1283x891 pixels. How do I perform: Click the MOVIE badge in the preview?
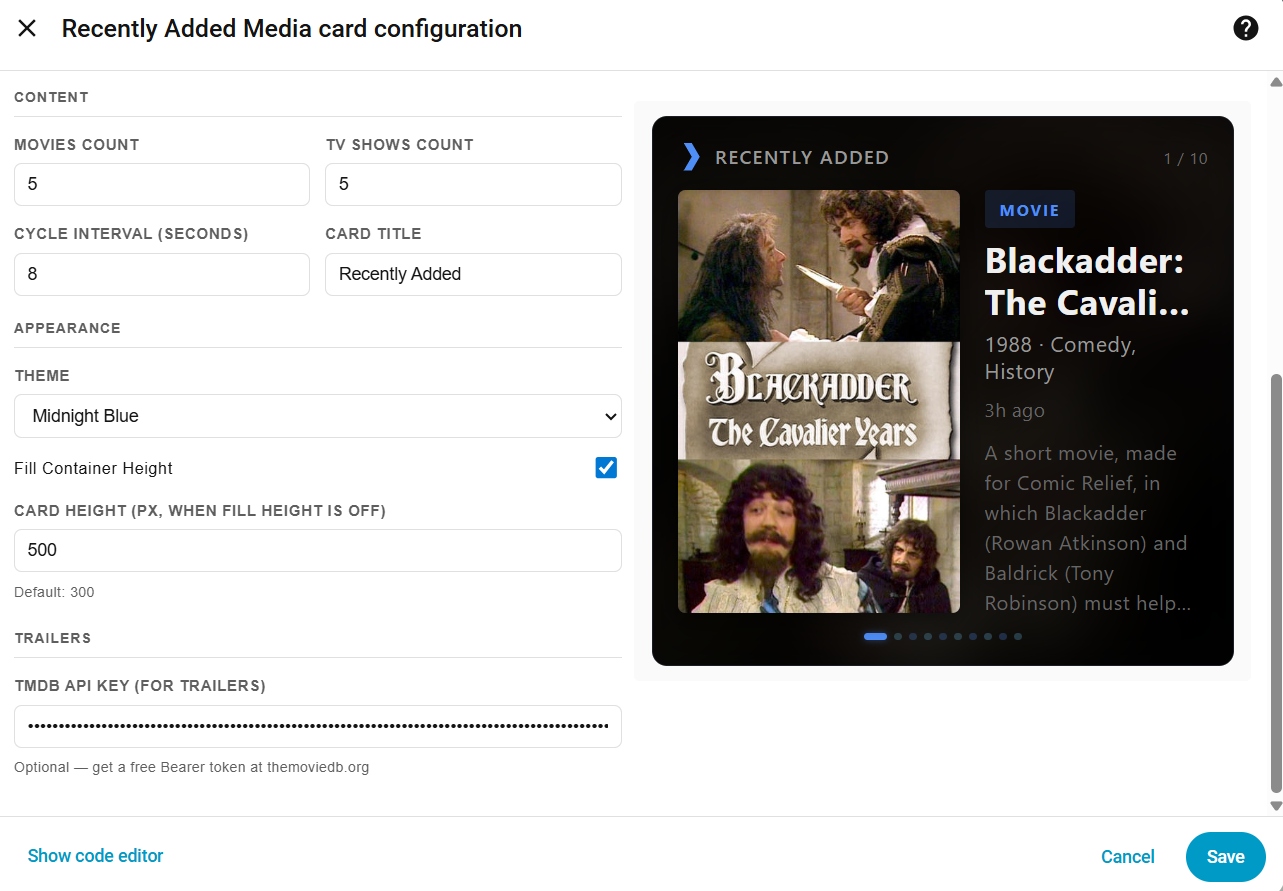tap(1030, 210)
